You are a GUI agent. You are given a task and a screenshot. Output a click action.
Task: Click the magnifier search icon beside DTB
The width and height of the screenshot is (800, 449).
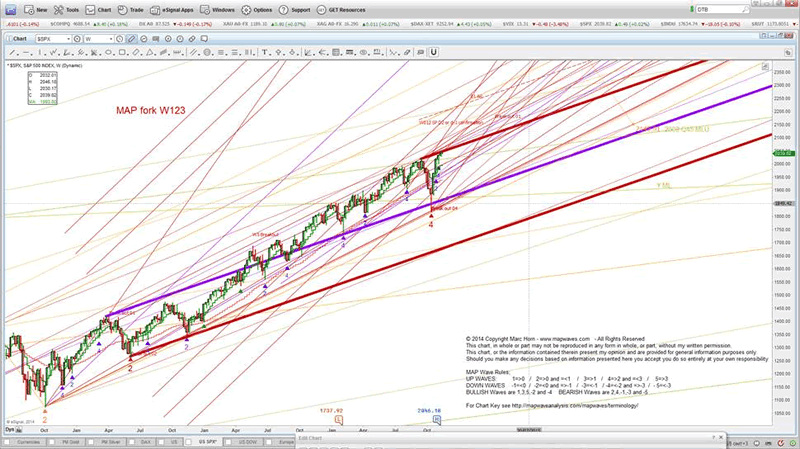745,10
